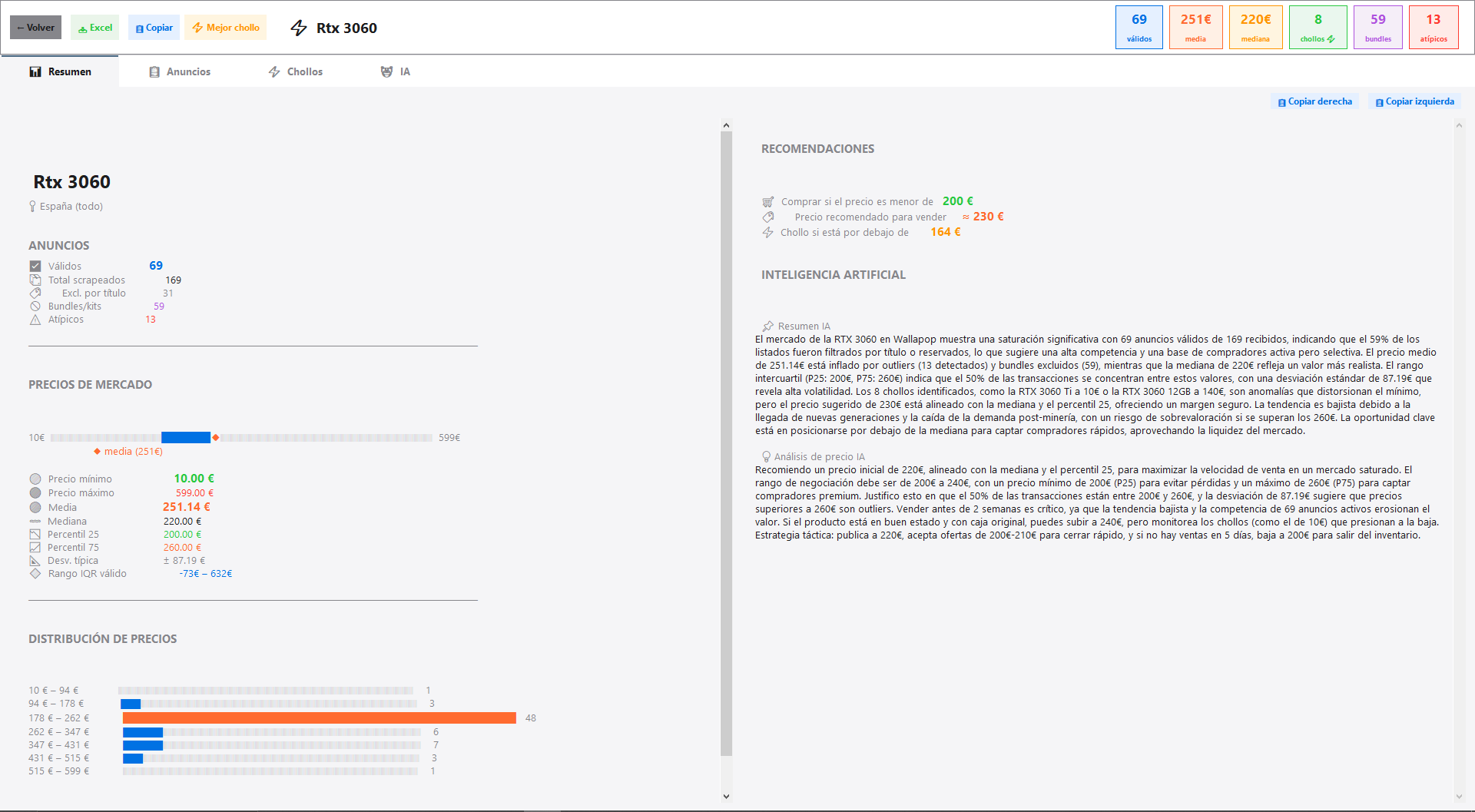Image resolution: width=1475 pixels, height=812 pixels.
Task: Click the 69 válidos stat card
Action: point(1139,28)
